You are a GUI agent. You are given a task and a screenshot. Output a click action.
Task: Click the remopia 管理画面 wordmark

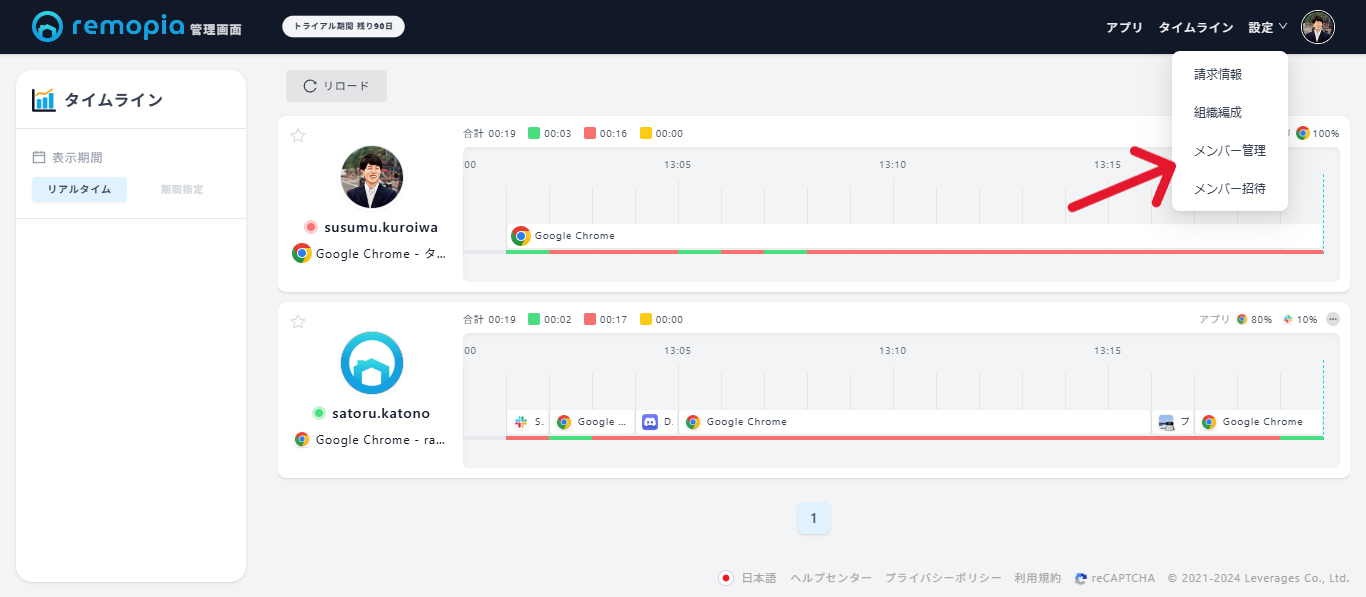[157, 27]
